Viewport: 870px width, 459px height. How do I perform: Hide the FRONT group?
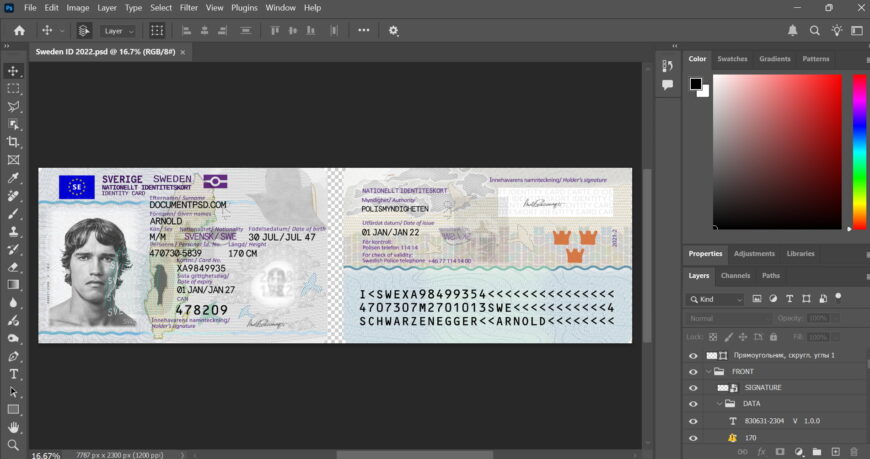point(693,372)
